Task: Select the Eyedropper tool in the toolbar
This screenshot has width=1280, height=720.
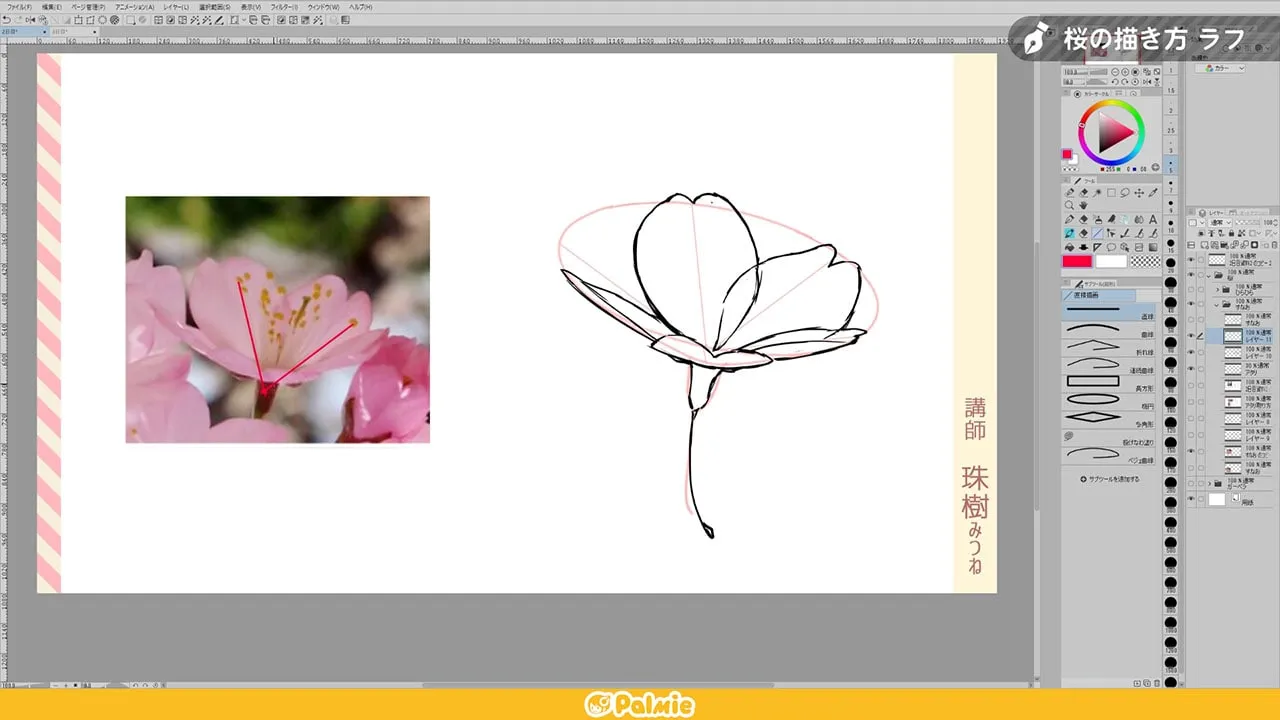Action: pyautogui.click(x=1154, y=193)
